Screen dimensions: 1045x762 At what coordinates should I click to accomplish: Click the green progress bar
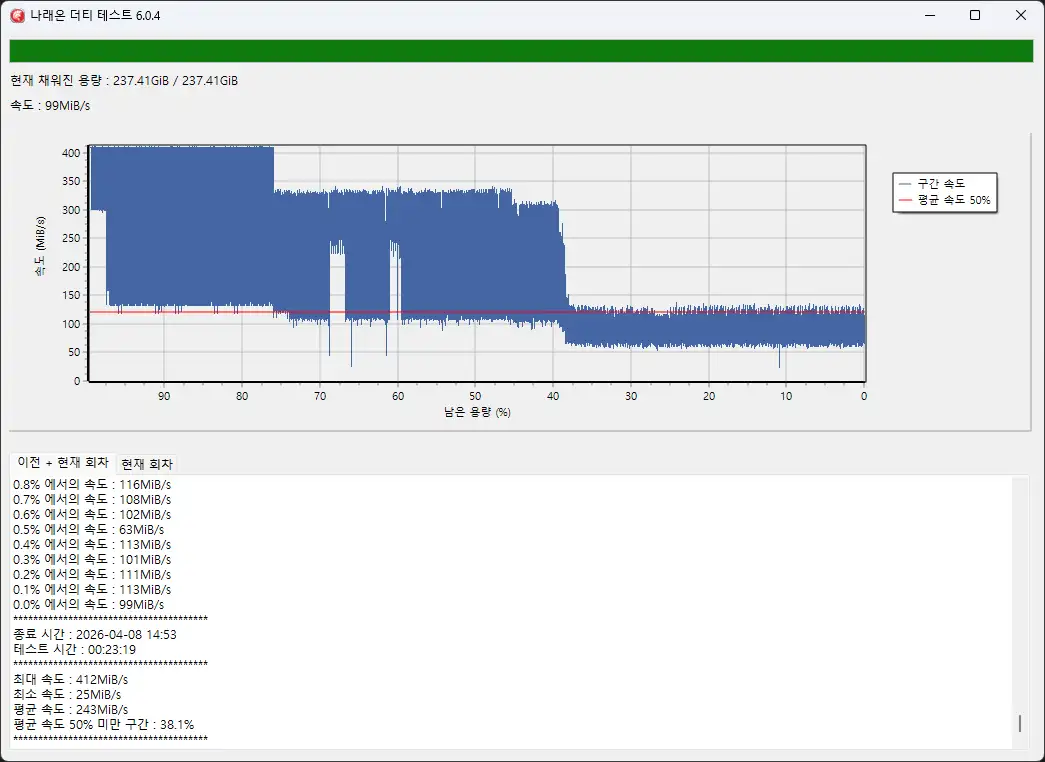[521, 51]
